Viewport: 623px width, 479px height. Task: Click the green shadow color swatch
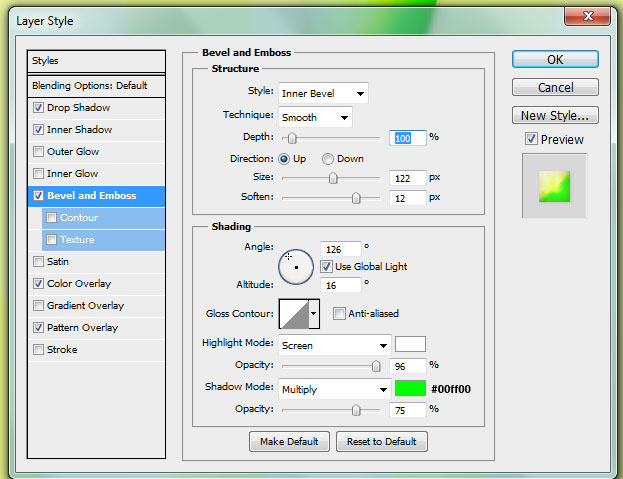[x=410, y=388]
